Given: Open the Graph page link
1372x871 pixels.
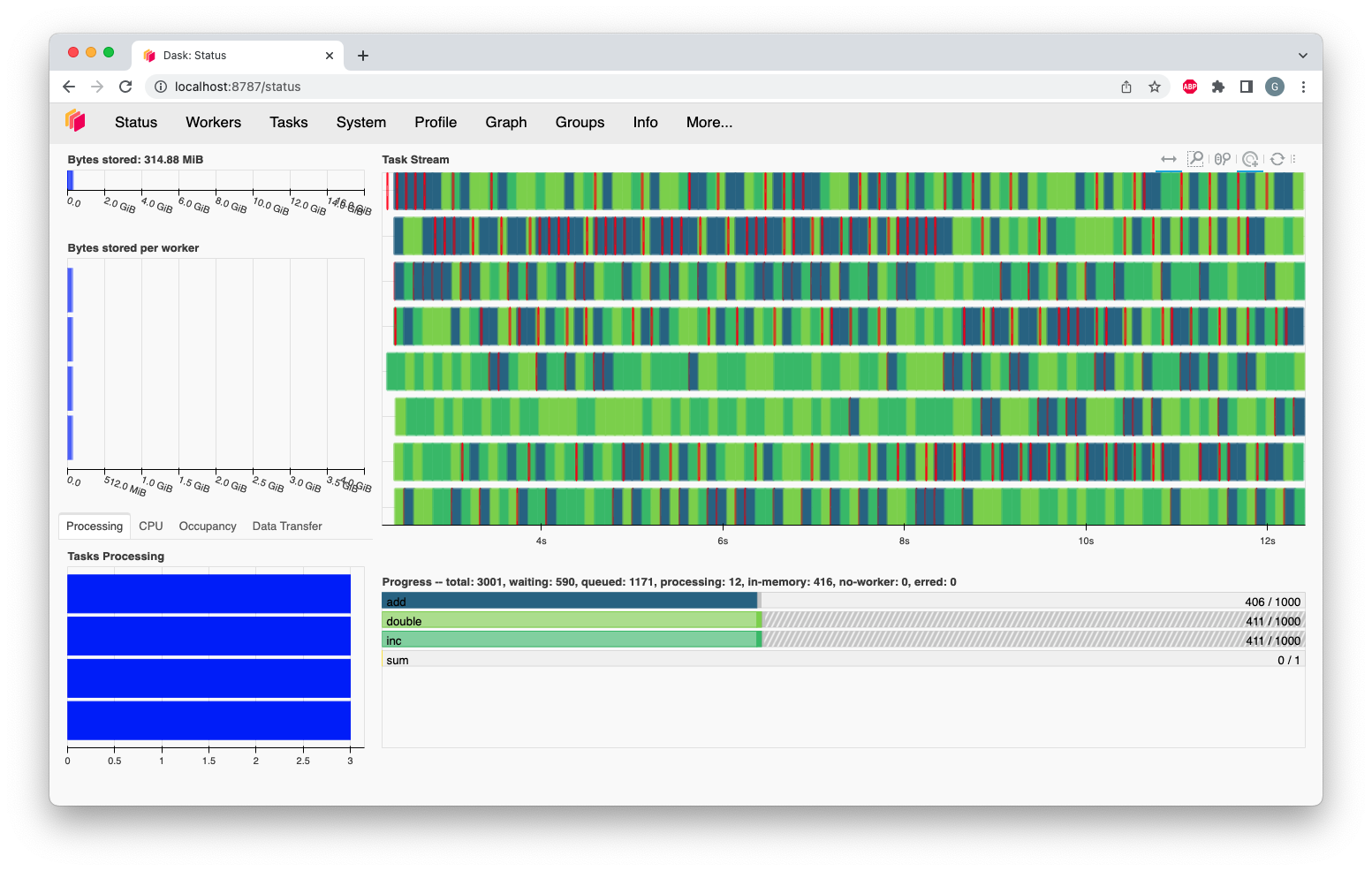Looking at the screenshot, I should 506,122.
